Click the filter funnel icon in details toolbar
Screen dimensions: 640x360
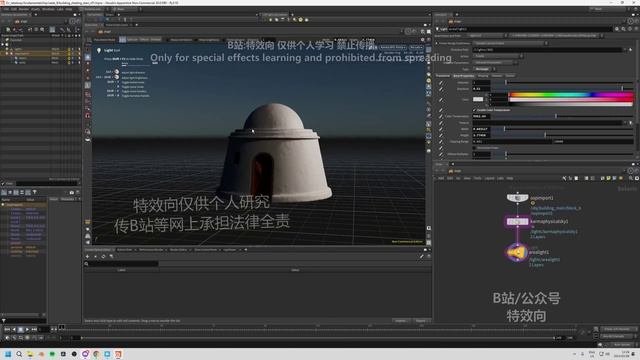pyautogui.click(x=35, y=192)
